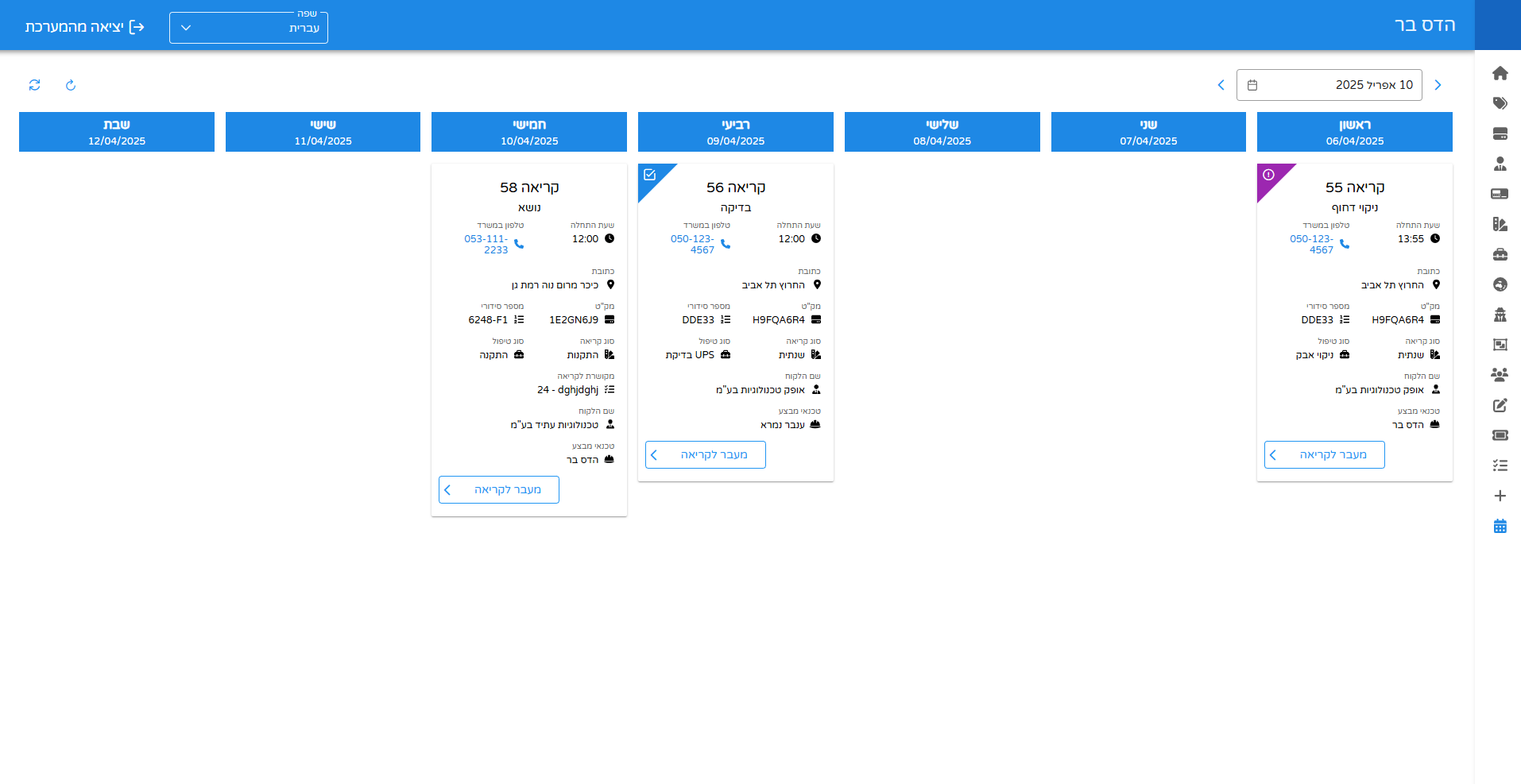This screenshot has height=784, width=1521.
Task: Click קריאה 58 card title
Action: (x=529, y=187)
